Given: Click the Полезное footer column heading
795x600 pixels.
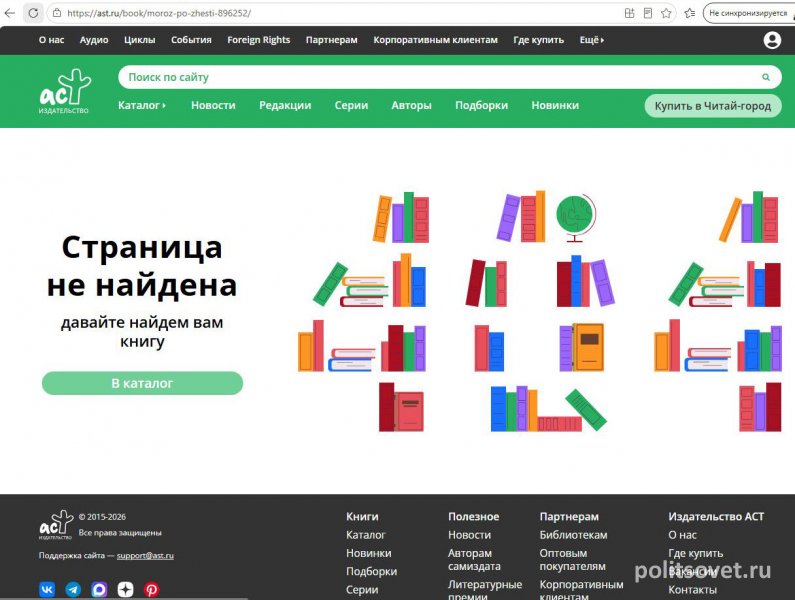Looking at the screenshot, I should coord(474,516).
